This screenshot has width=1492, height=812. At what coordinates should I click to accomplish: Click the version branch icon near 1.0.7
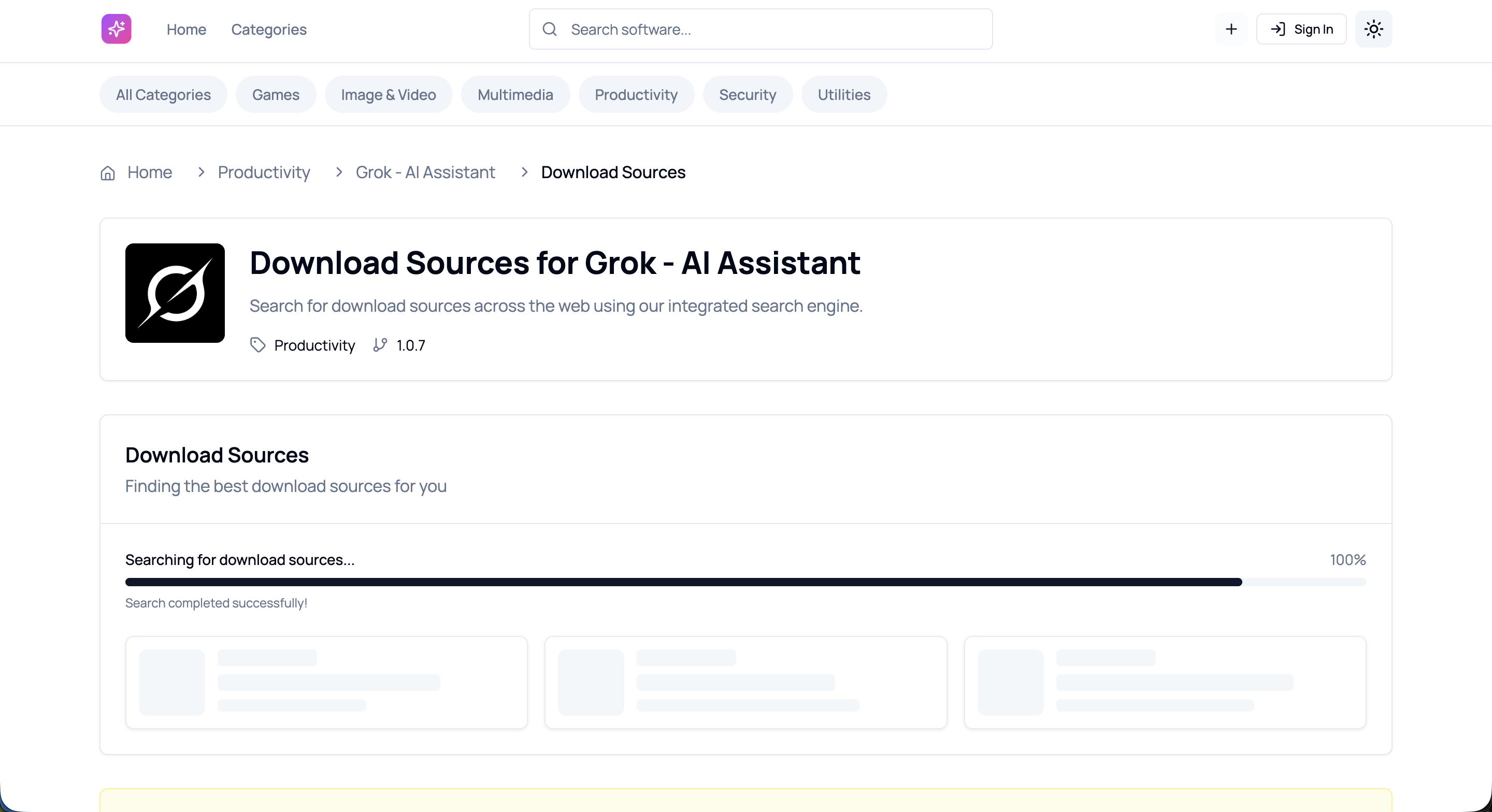pos(380,345)
